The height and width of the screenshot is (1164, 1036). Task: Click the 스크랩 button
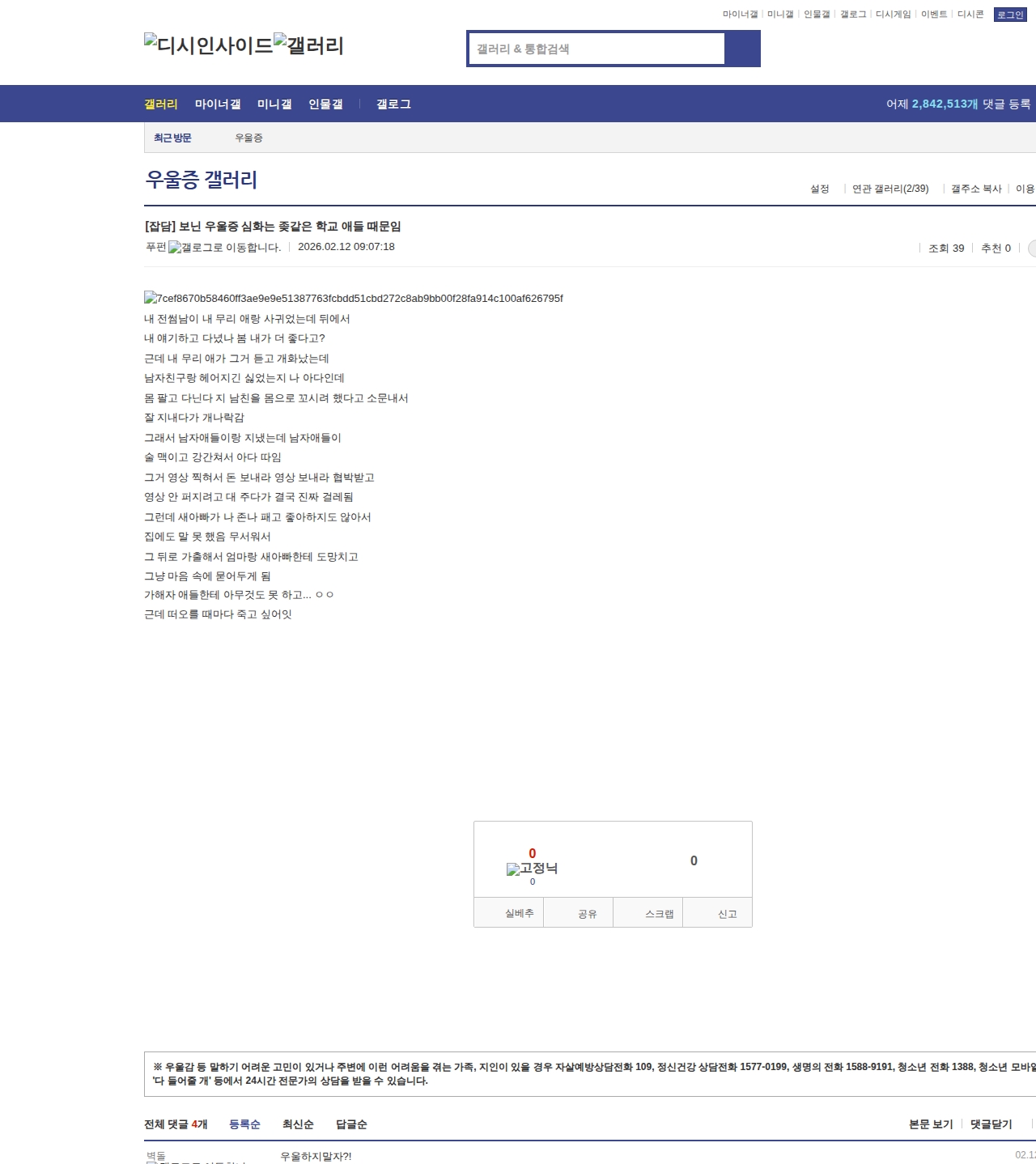point(648,913)
